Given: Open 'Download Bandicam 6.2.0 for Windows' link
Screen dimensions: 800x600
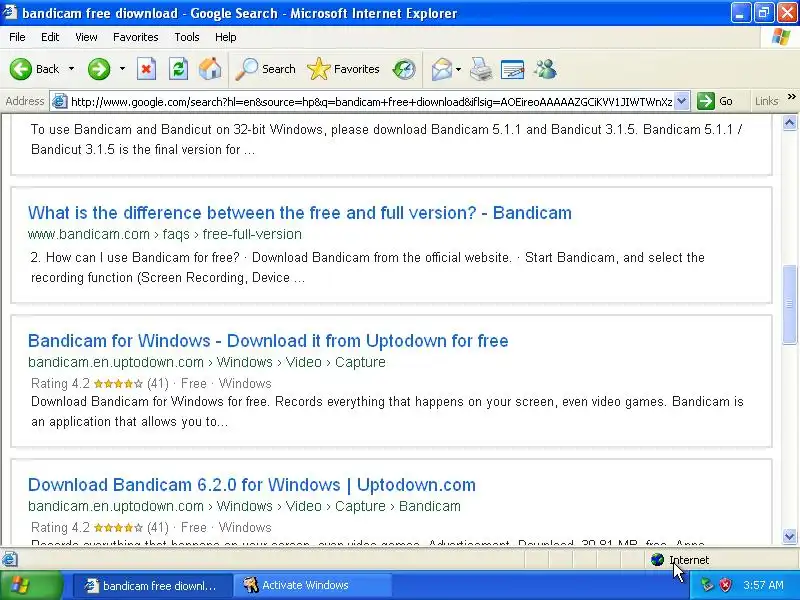Looking at the screenshot, I should point(252,485).
